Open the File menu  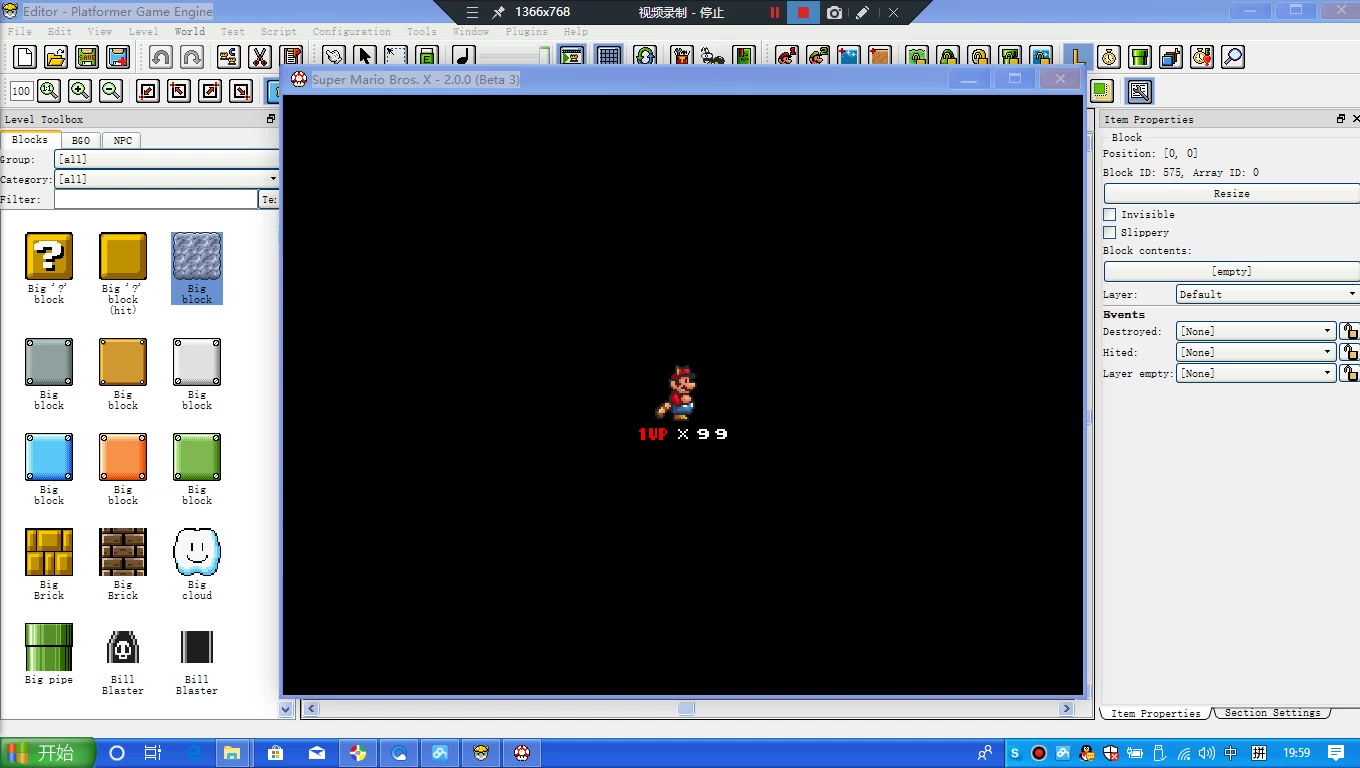tap(20, 31)
